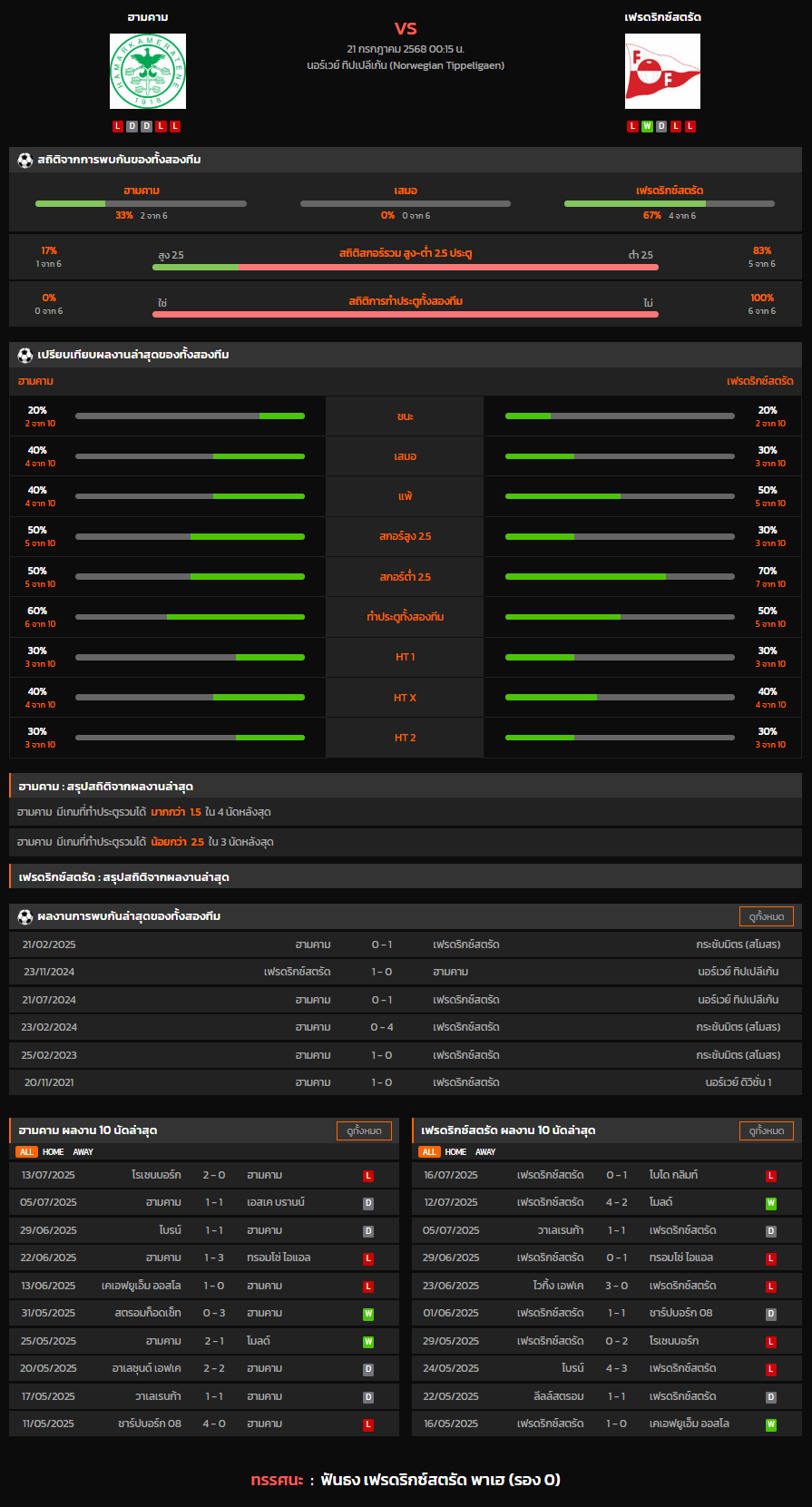The image size is (812, 1507).
Task: Click match date 21 กรกฎาคม 2568 00:15 น.
Action: pos(406,49)
